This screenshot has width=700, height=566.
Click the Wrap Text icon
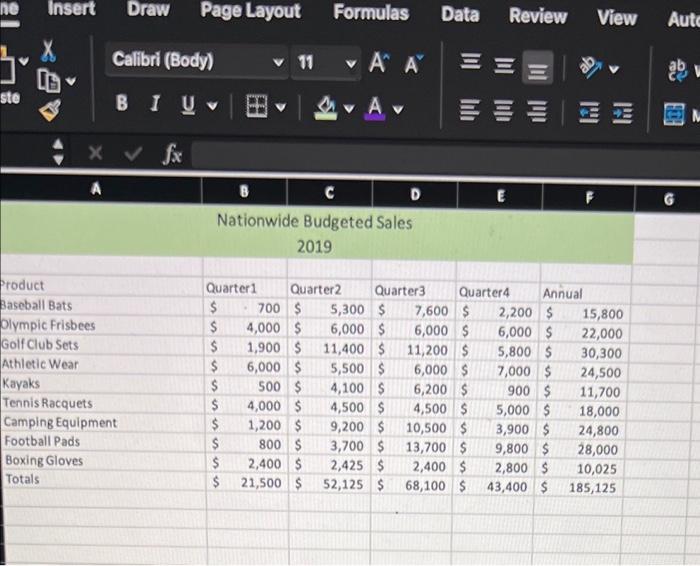pos(677,71)
